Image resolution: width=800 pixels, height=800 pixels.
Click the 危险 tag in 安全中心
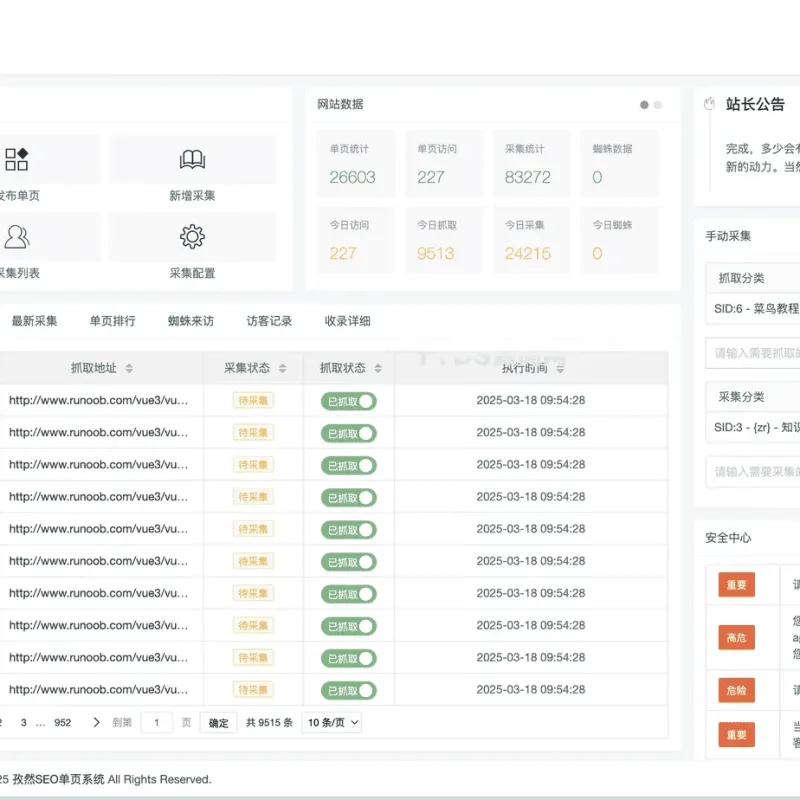pyautogui.click(x=736, y=690)
